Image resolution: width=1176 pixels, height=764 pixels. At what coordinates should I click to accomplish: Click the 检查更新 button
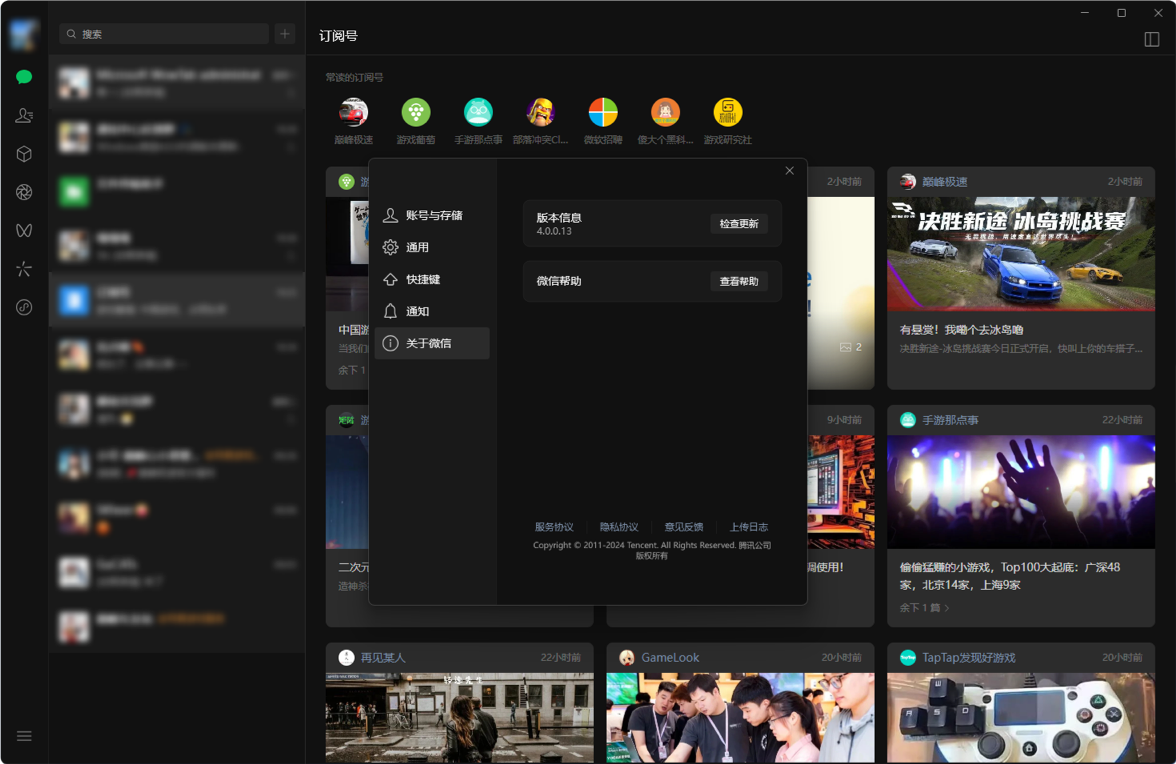(739, 224)
